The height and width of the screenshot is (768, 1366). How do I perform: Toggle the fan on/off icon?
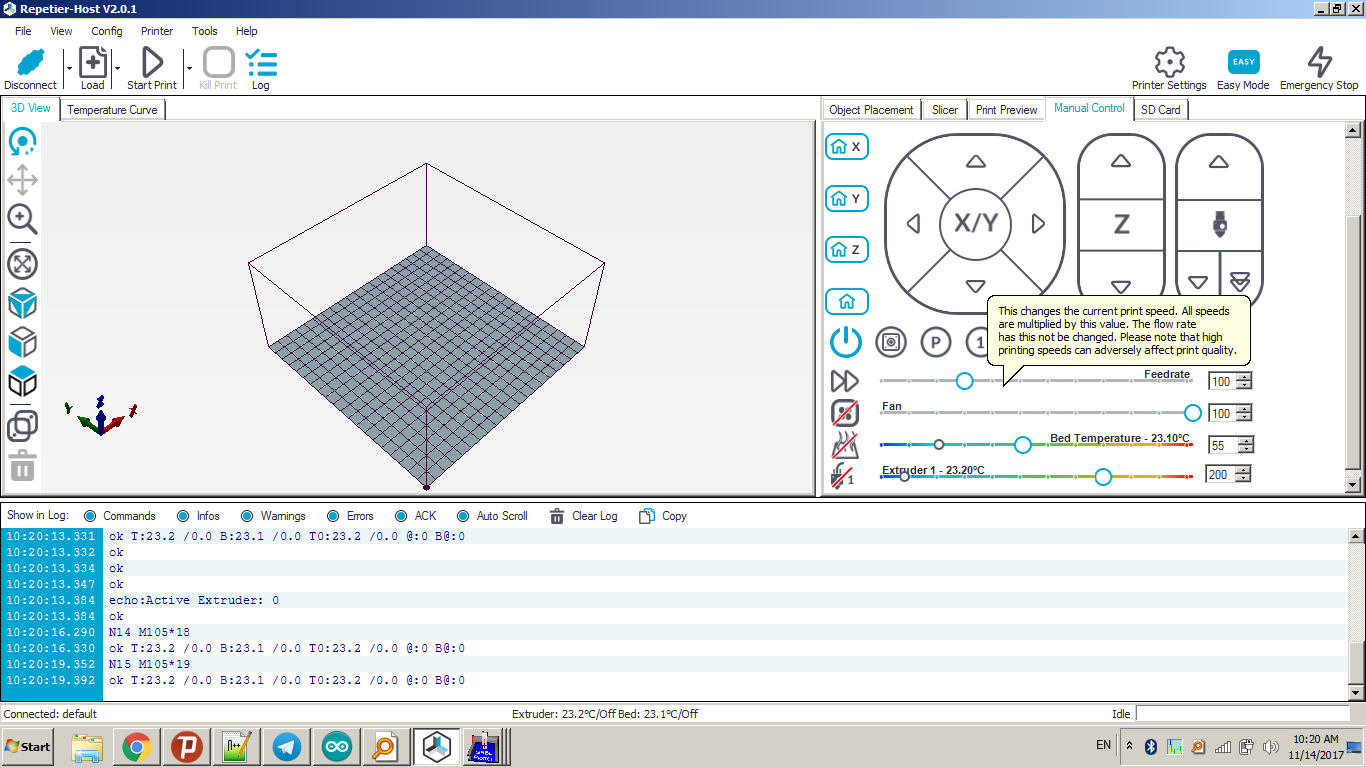tap(845, 412)
